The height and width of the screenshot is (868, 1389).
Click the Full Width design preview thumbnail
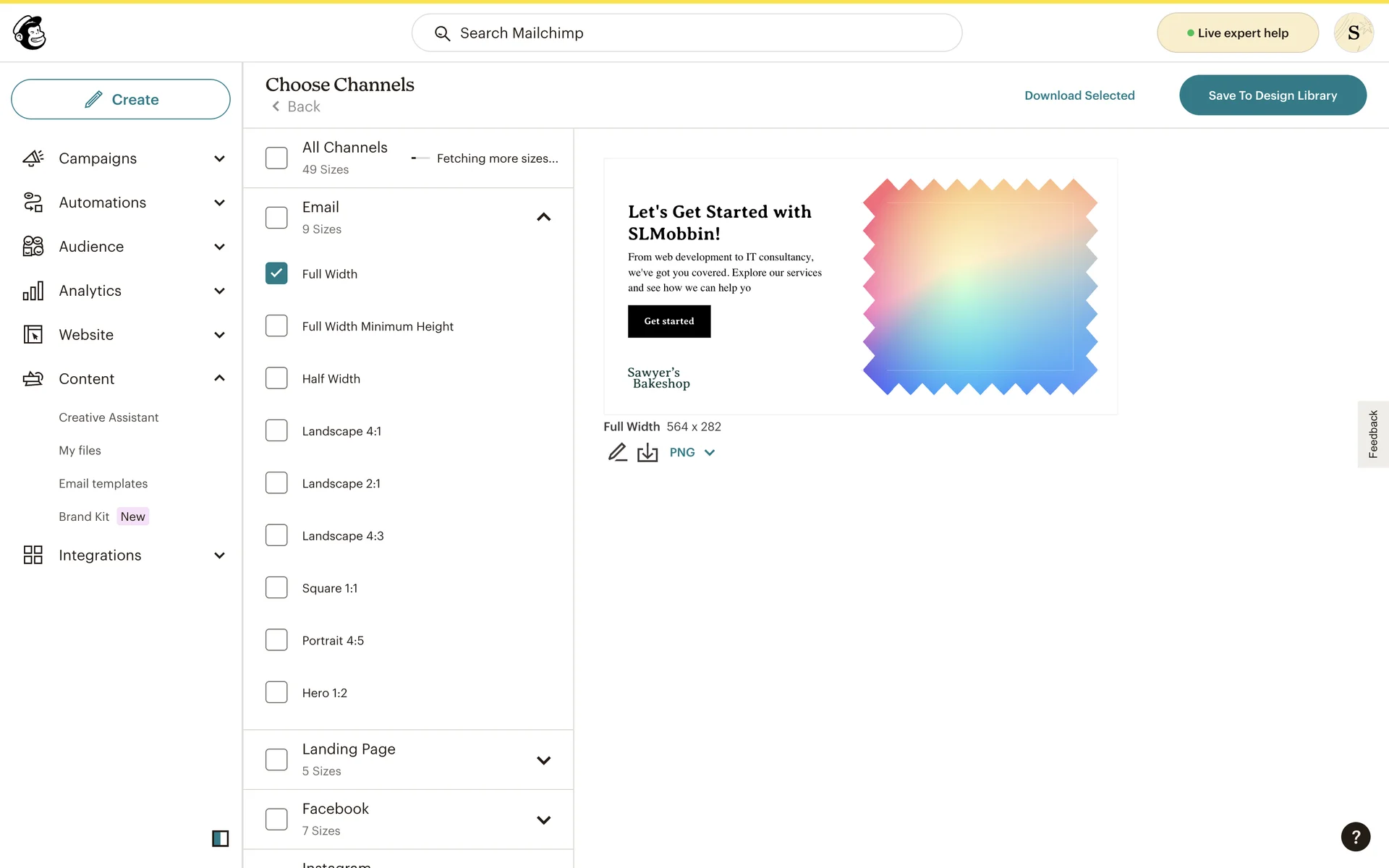[860, 286]
